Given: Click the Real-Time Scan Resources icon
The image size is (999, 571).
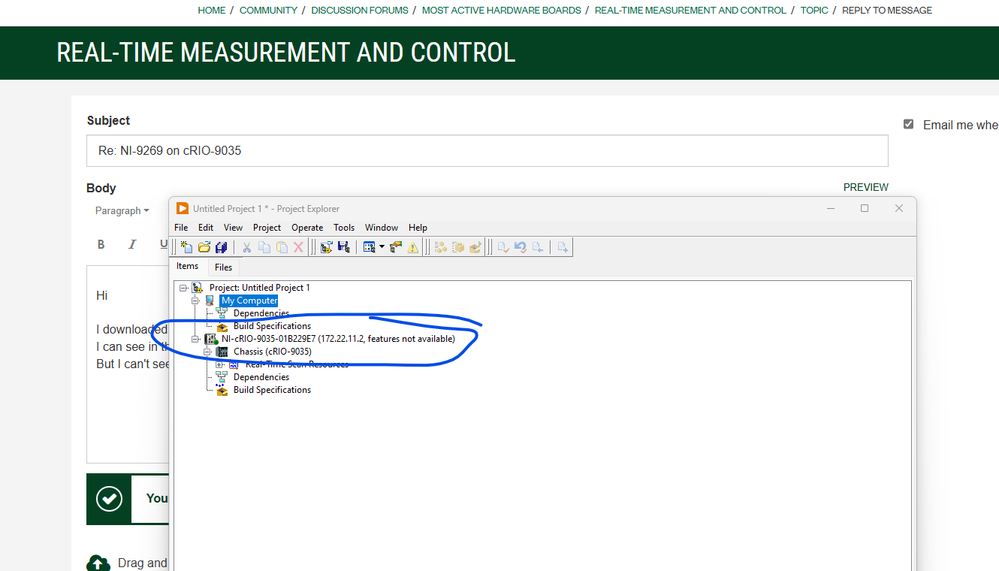Looking at the screenshot, I should click(234, 365).
